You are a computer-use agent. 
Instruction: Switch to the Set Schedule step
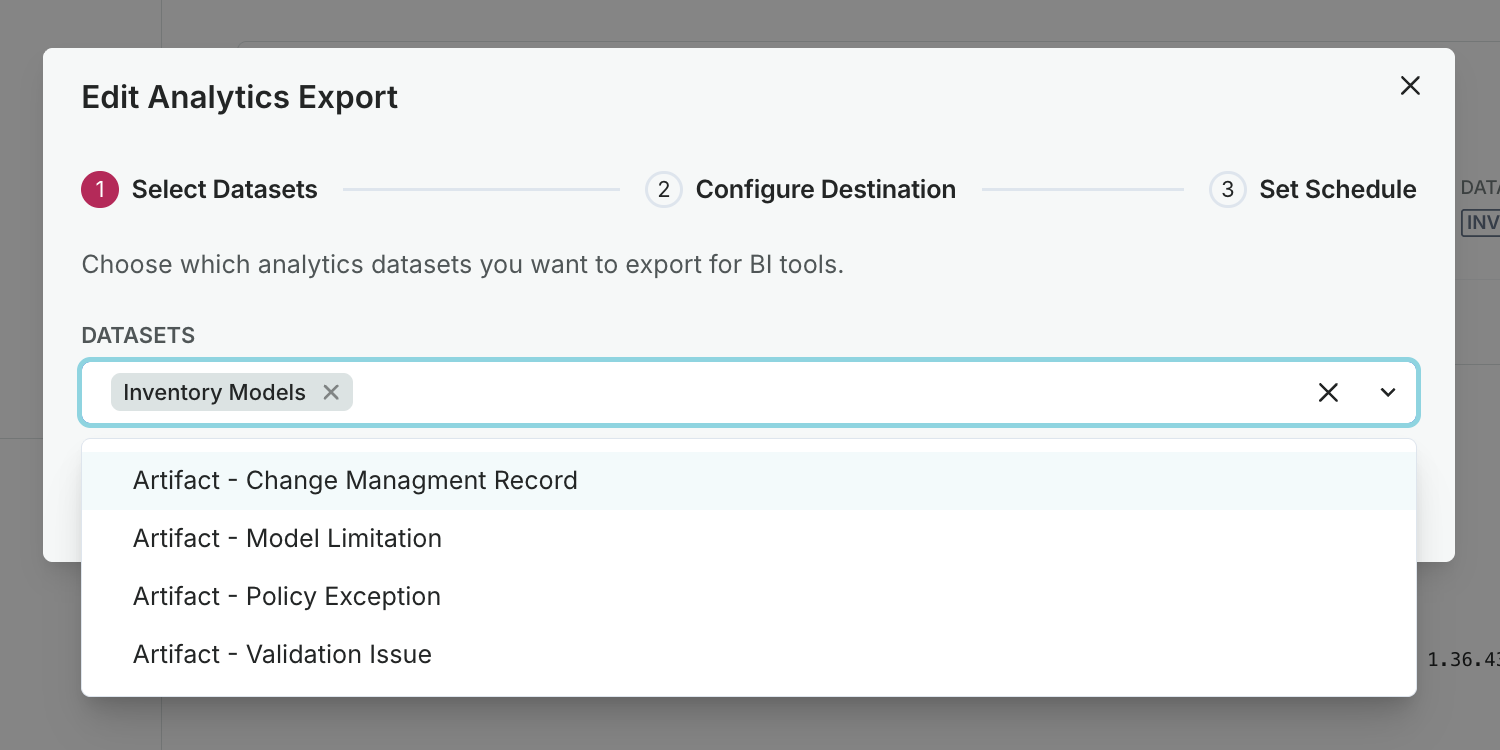coord(1338,189)
